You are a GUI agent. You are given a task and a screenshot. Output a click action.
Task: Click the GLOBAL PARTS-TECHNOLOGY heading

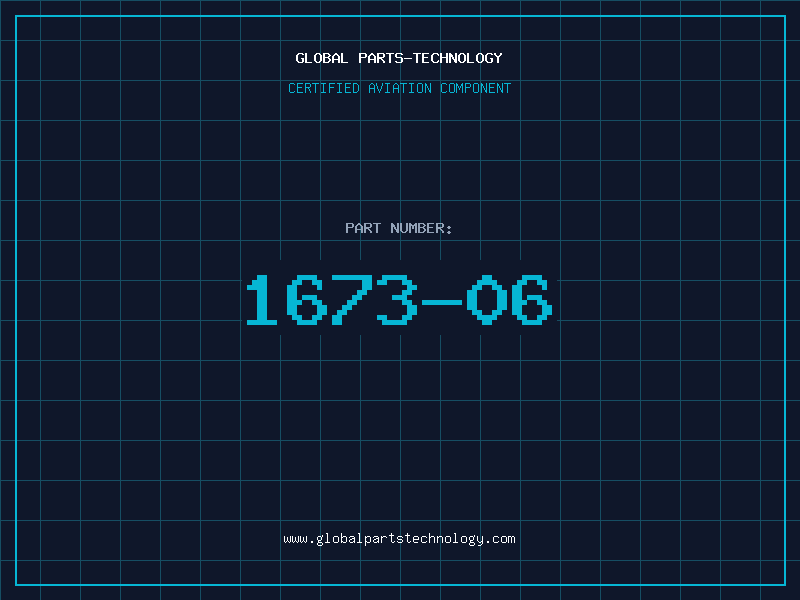pyautogui.click(x=399, y=58)
